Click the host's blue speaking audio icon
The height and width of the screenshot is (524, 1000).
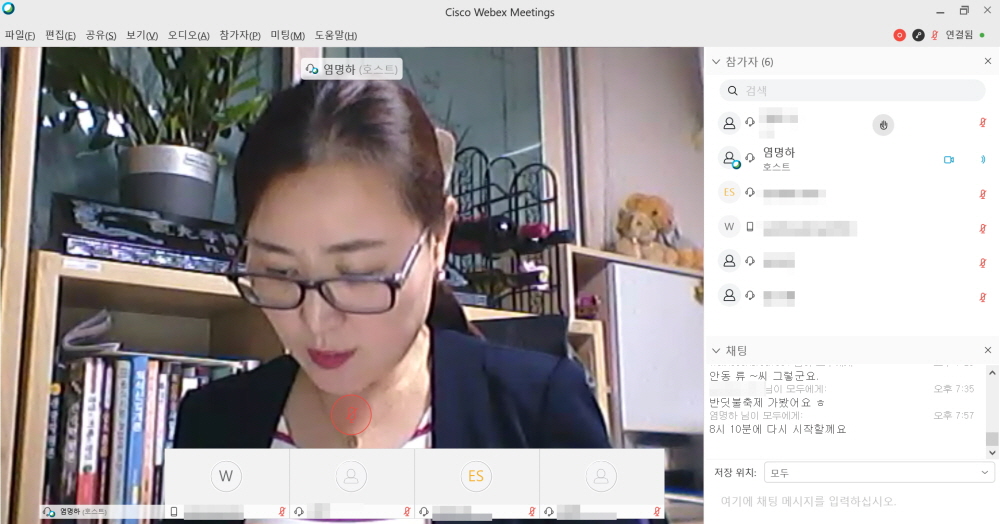click(x=982, y=159)
